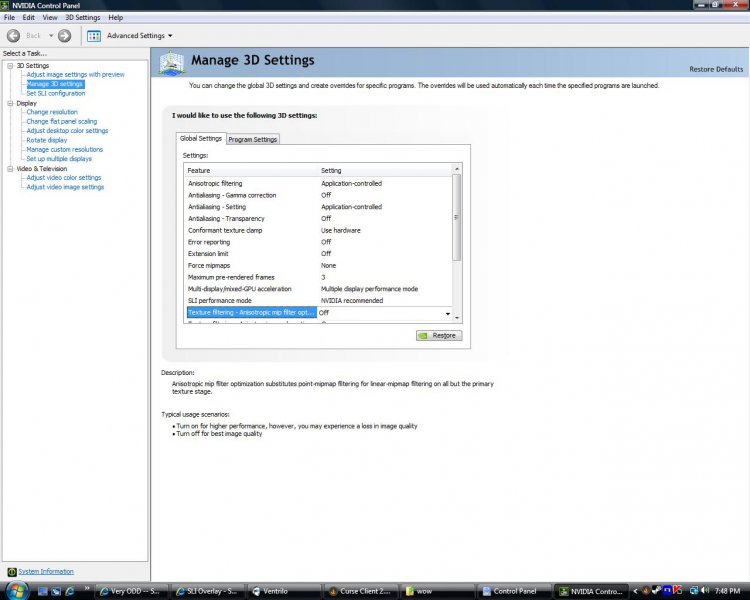Select Set up multiple displays
The image size is (750, 600).
(59, 159)
